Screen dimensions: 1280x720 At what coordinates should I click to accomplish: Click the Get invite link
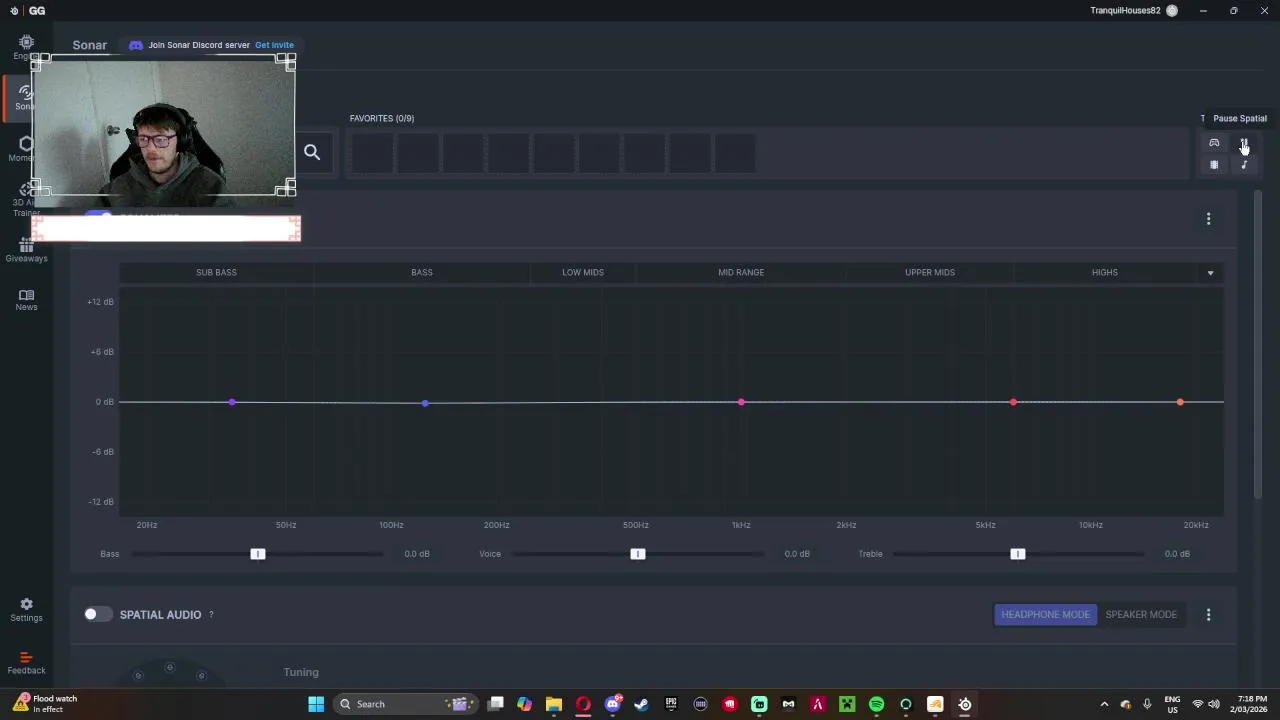click(x=274, y=45)
